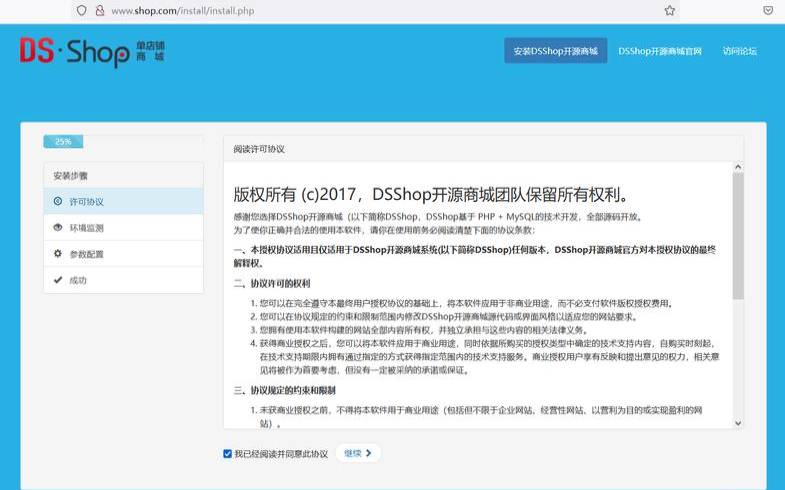Click the 二、协议许可的权利 heading
The image size is (785, 490).
(x=272, y=283)
